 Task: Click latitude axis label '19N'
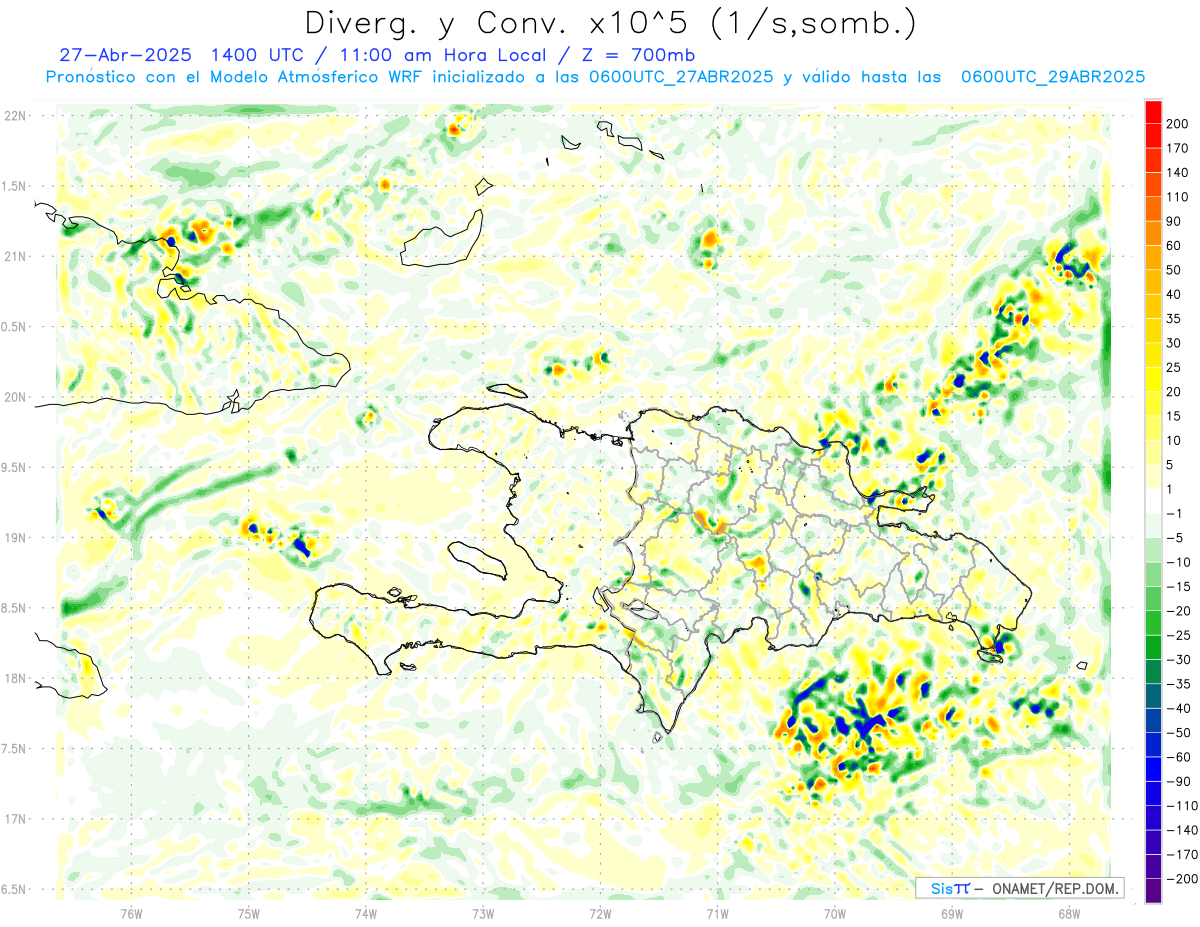pos(15,538)
